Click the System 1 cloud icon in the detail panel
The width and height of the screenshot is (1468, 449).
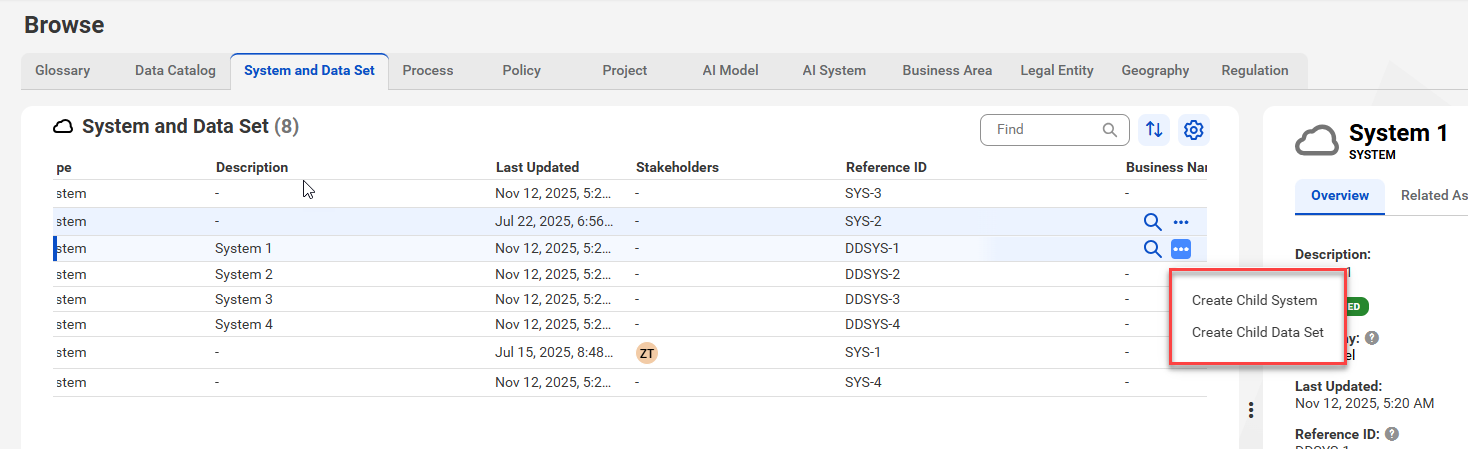tap(1317, 141)
